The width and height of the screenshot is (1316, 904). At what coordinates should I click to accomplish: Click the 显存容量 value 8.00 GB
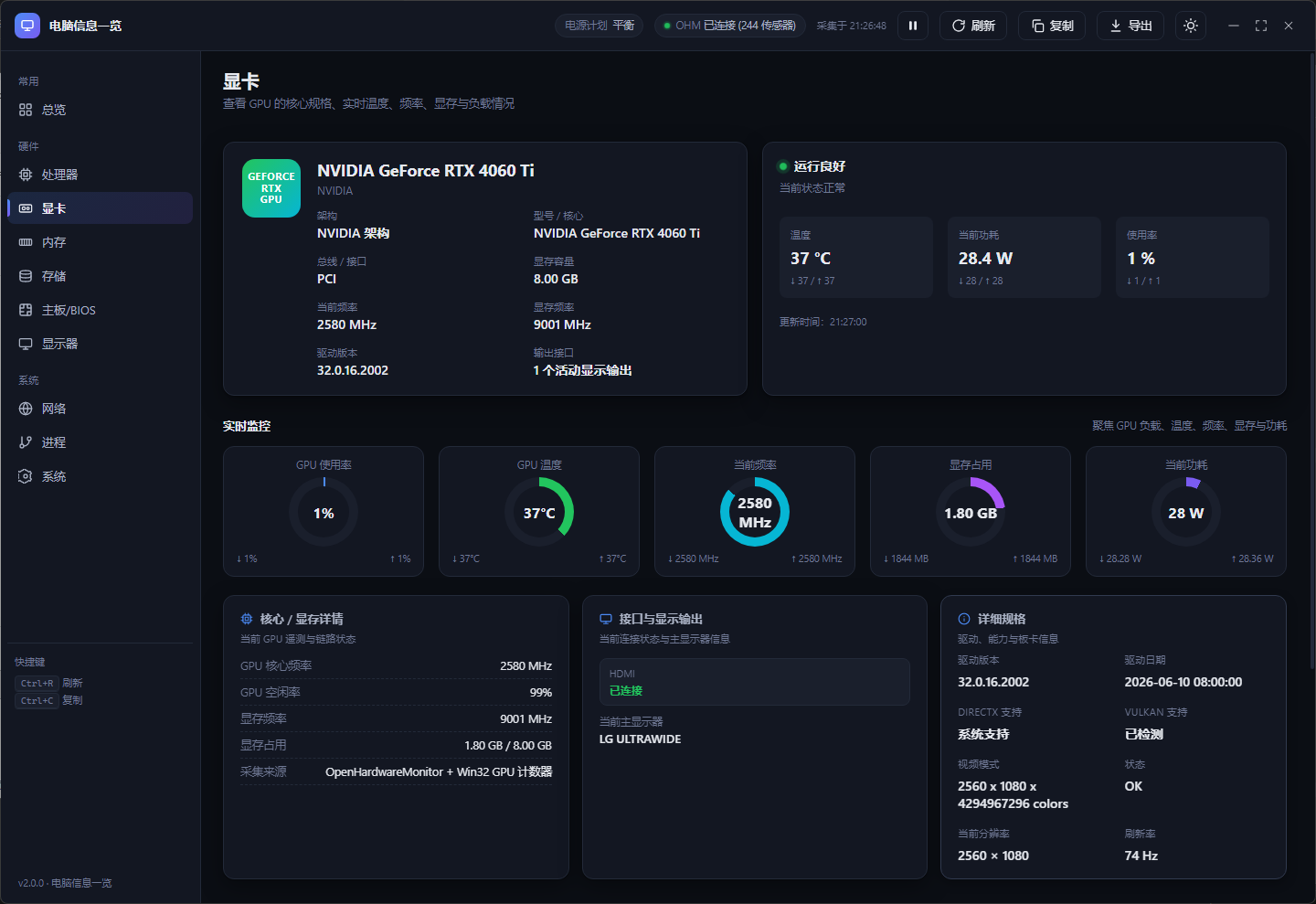pyautogui.click(x=556, y=279)
